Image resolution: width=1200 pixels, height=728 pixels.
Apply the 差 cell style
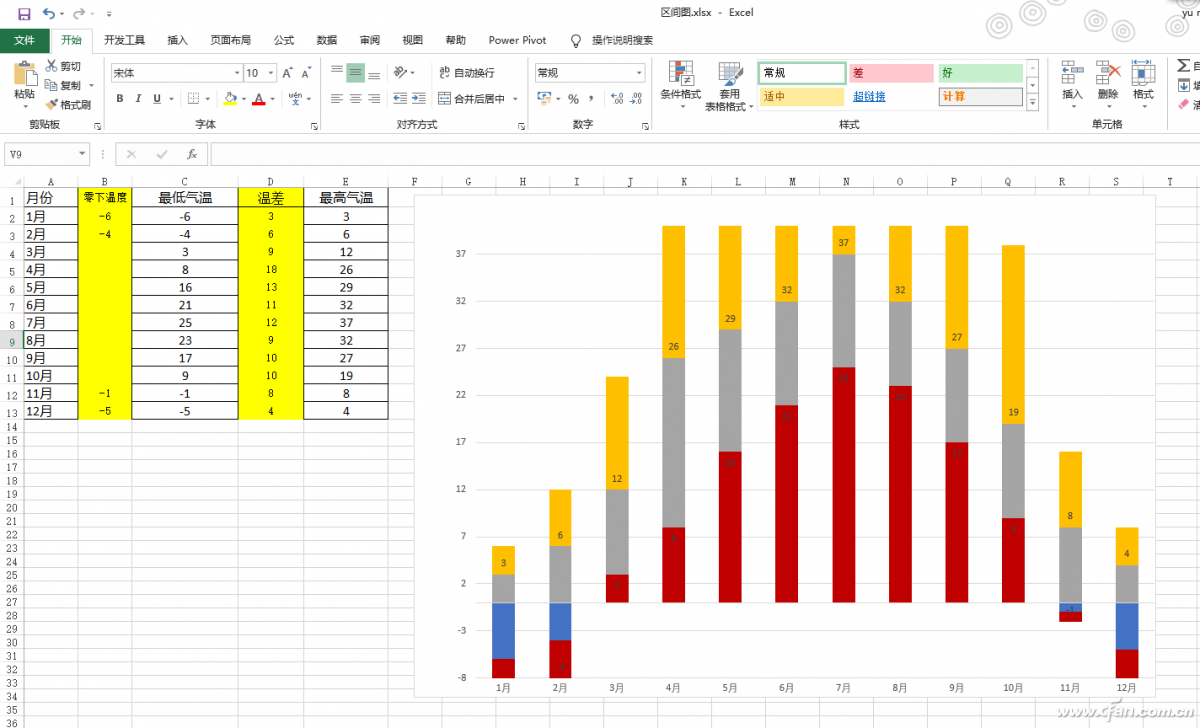click(891, 73)
